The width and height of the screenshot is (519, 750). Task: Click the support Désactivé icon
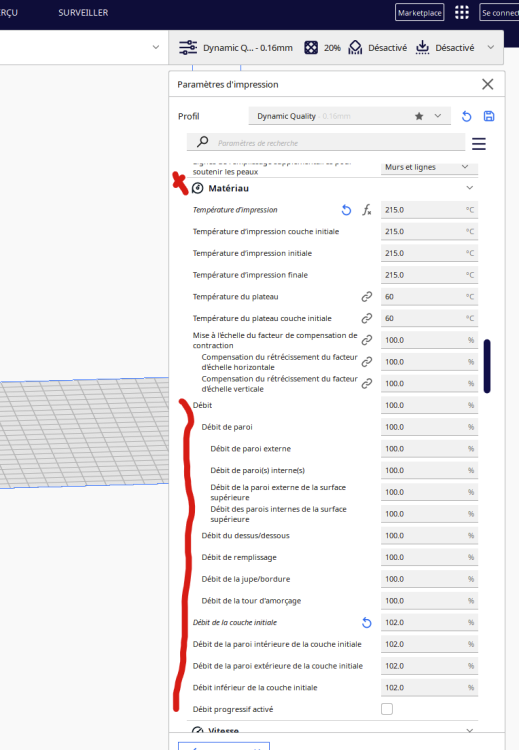355,47
